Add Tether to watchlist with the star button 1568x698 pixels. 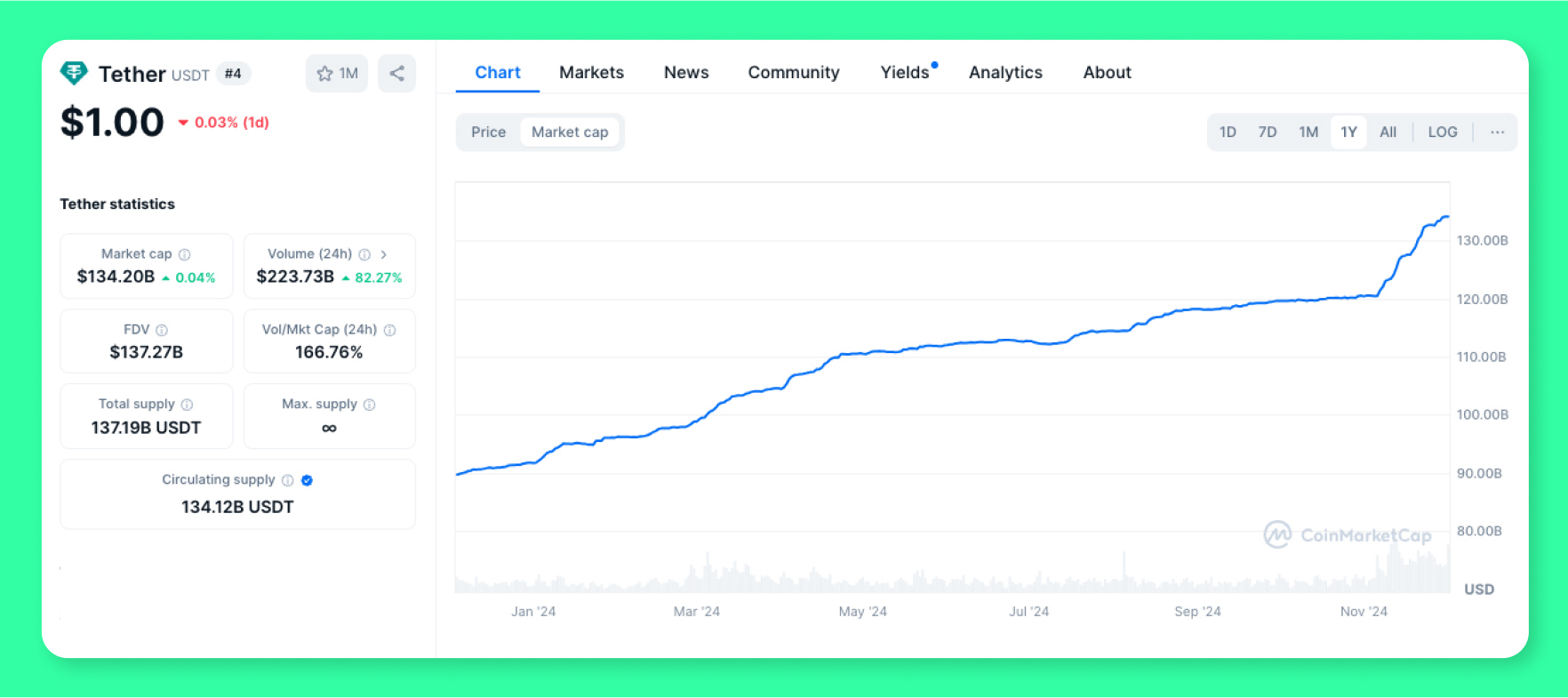[x=337, y=74]
